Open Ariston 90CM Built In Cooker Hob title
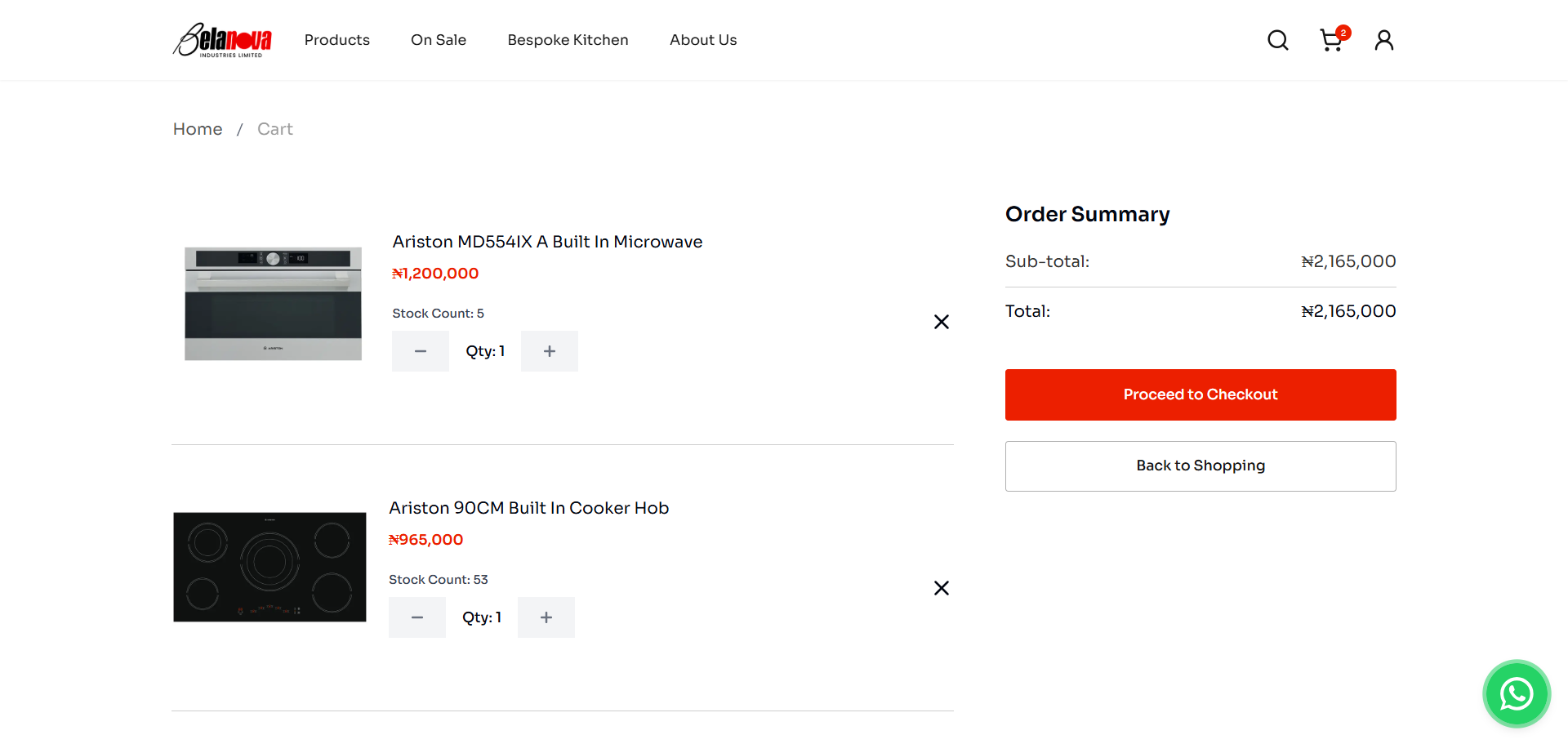1568x744 pixels. pyautogui.click(x=528, y=508)
